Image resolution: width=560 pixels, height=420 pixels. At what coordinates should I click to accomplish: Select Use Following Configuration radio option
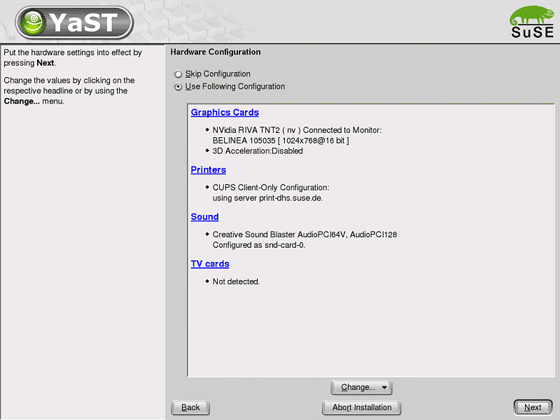178,87
